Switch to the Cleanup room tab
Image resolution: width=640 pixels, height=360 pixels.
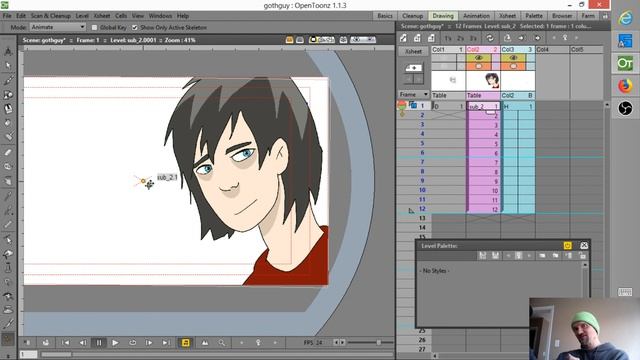(412, 16)
